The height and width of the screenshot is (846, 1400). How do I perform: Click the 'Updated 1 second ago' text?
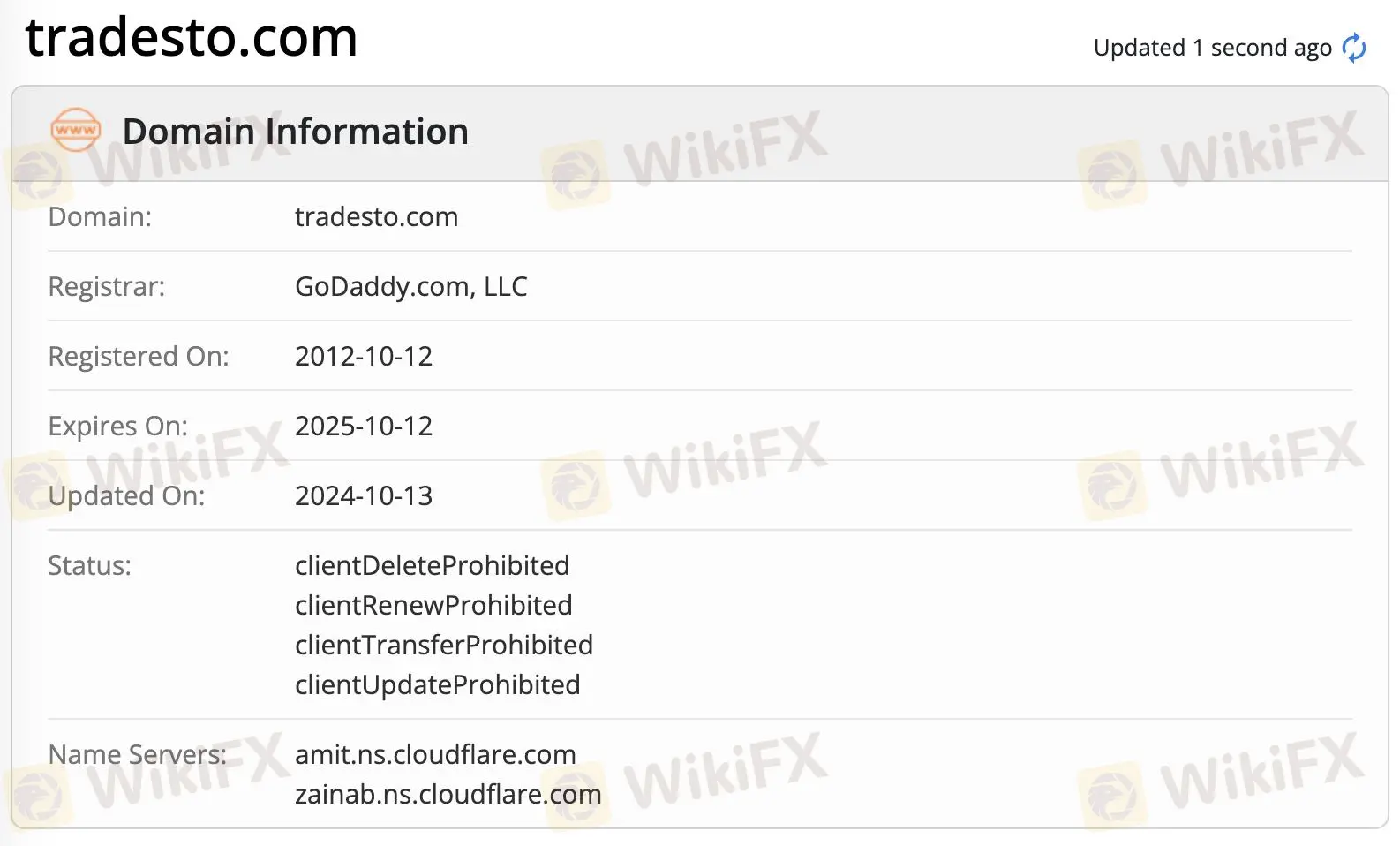click(x=1212, y=48)
